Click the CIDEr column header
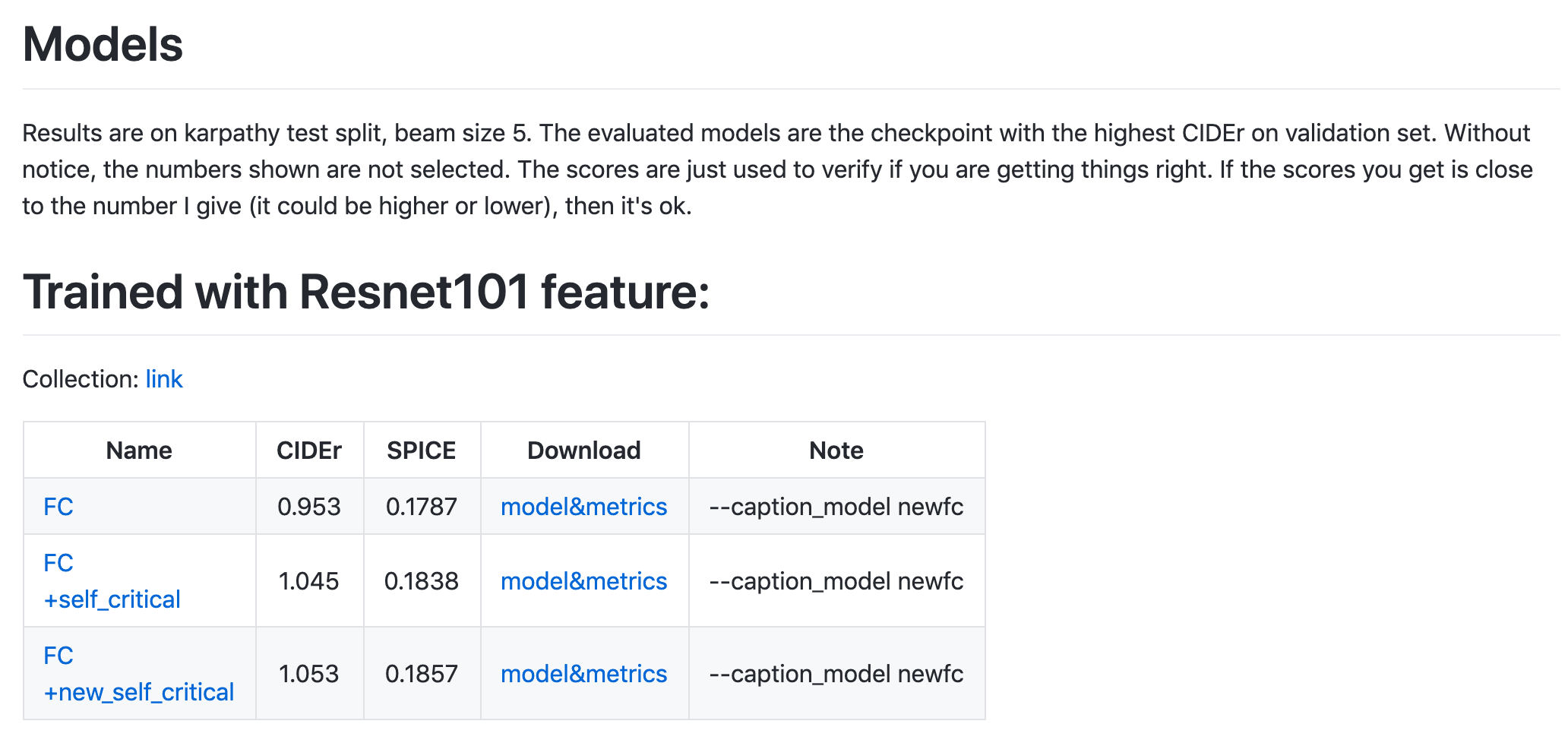 click(x=309, y=451)
